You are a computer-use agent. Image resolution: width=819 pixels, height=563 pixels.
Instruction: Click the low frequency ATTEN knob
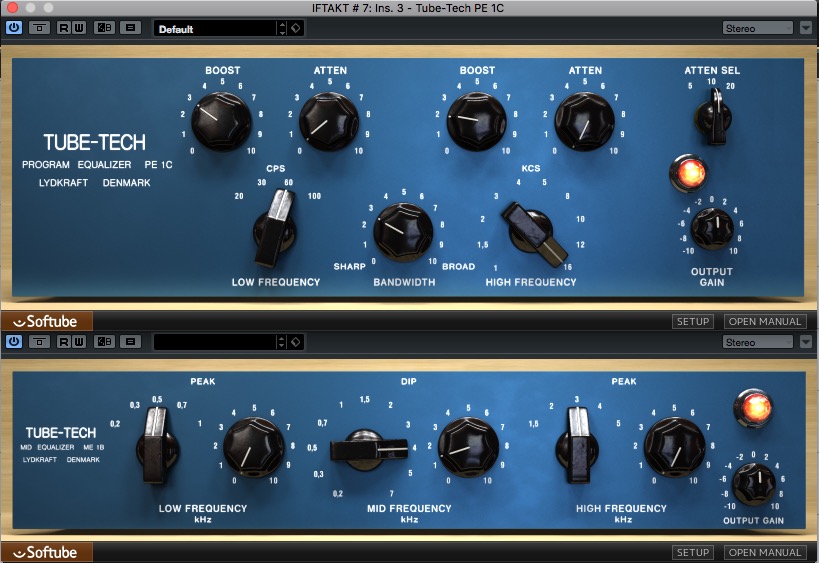(329, 122)
